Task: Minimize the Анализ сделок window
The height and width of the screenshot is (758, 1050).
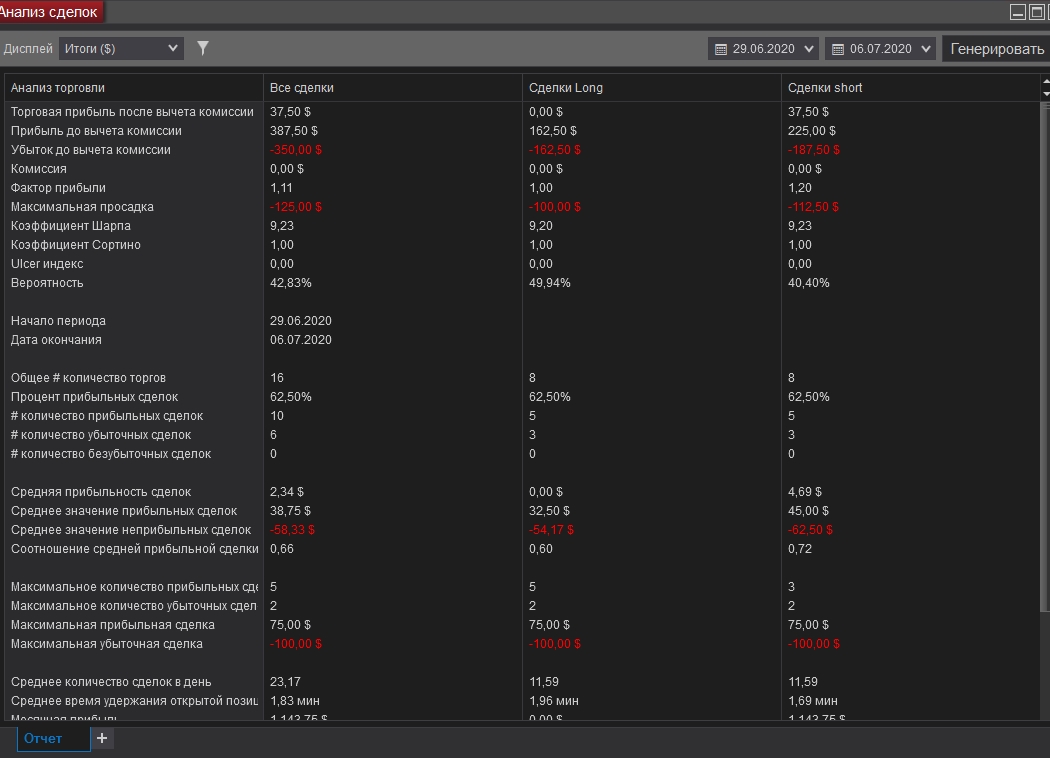Action: coord(1018,12)
